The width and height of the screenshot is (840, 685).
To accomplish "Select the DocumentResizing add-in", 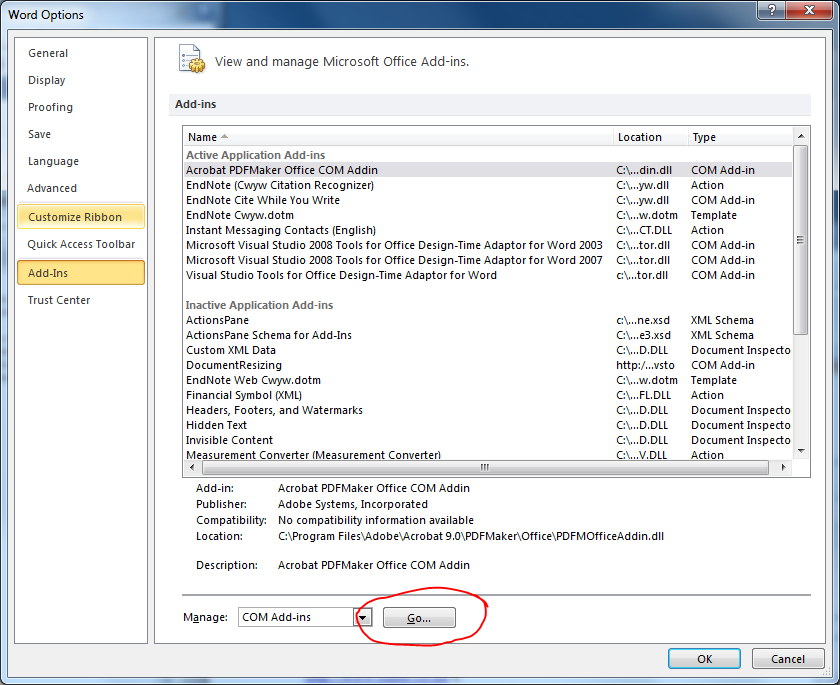I will pos(488,365).
